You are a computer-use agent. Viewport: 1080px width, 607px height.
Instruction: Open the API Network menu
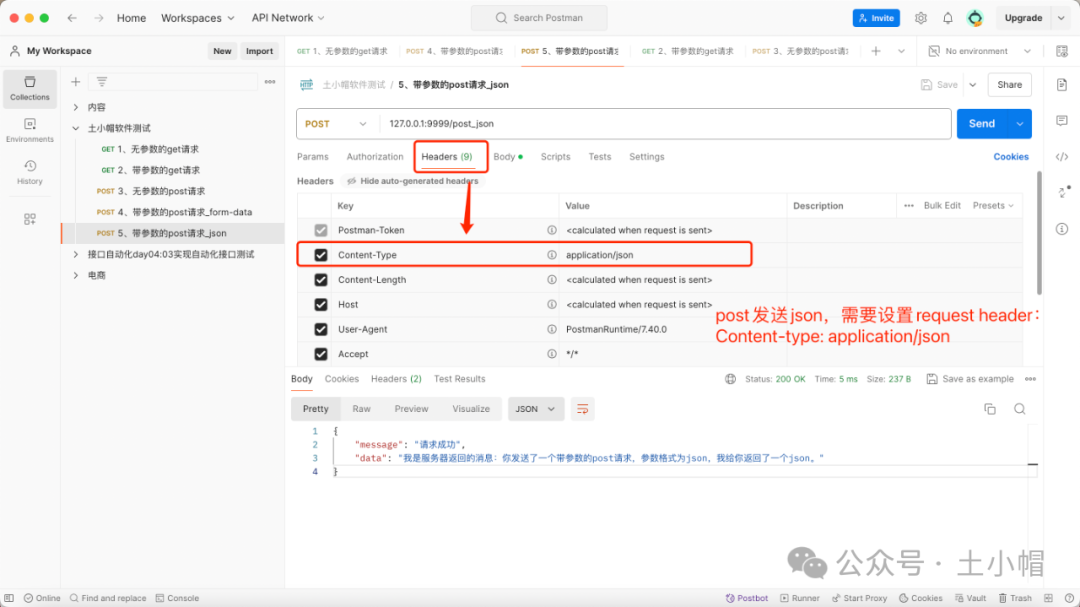coord(287,18)
